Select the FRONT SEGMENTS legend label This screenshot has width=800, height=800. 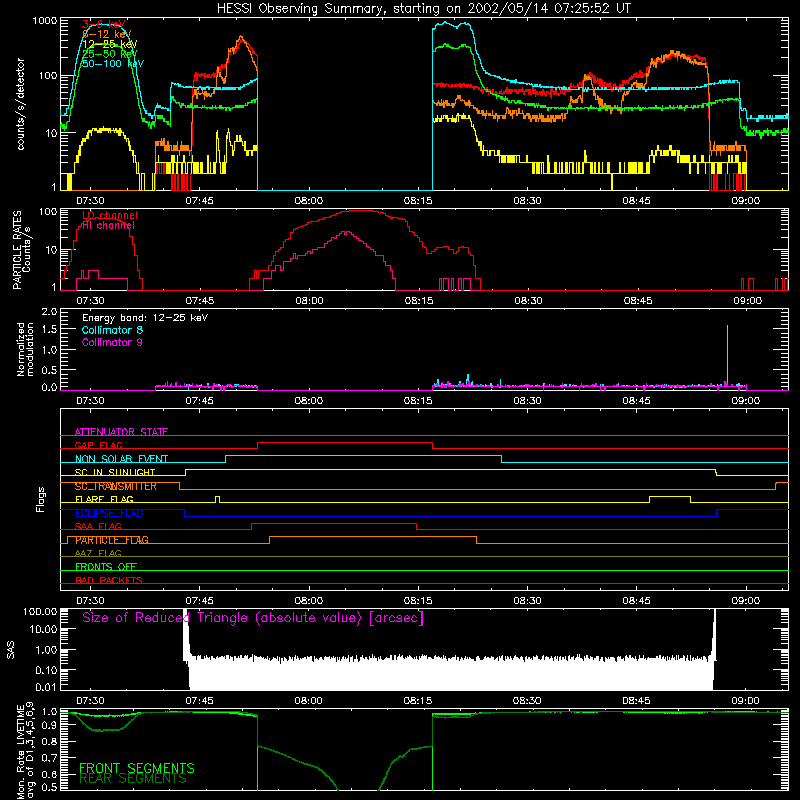pos(137,768)
